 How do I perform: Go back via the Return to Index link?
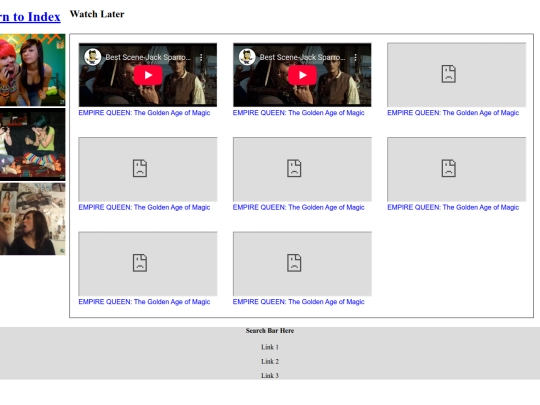30,17
